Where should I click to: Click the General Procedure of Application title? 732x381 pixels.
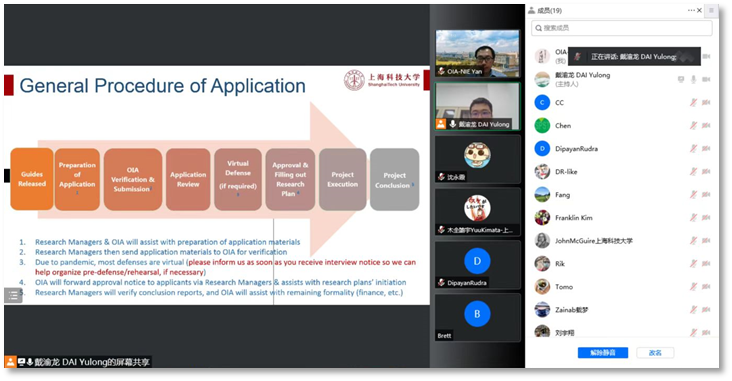[162, 86]
